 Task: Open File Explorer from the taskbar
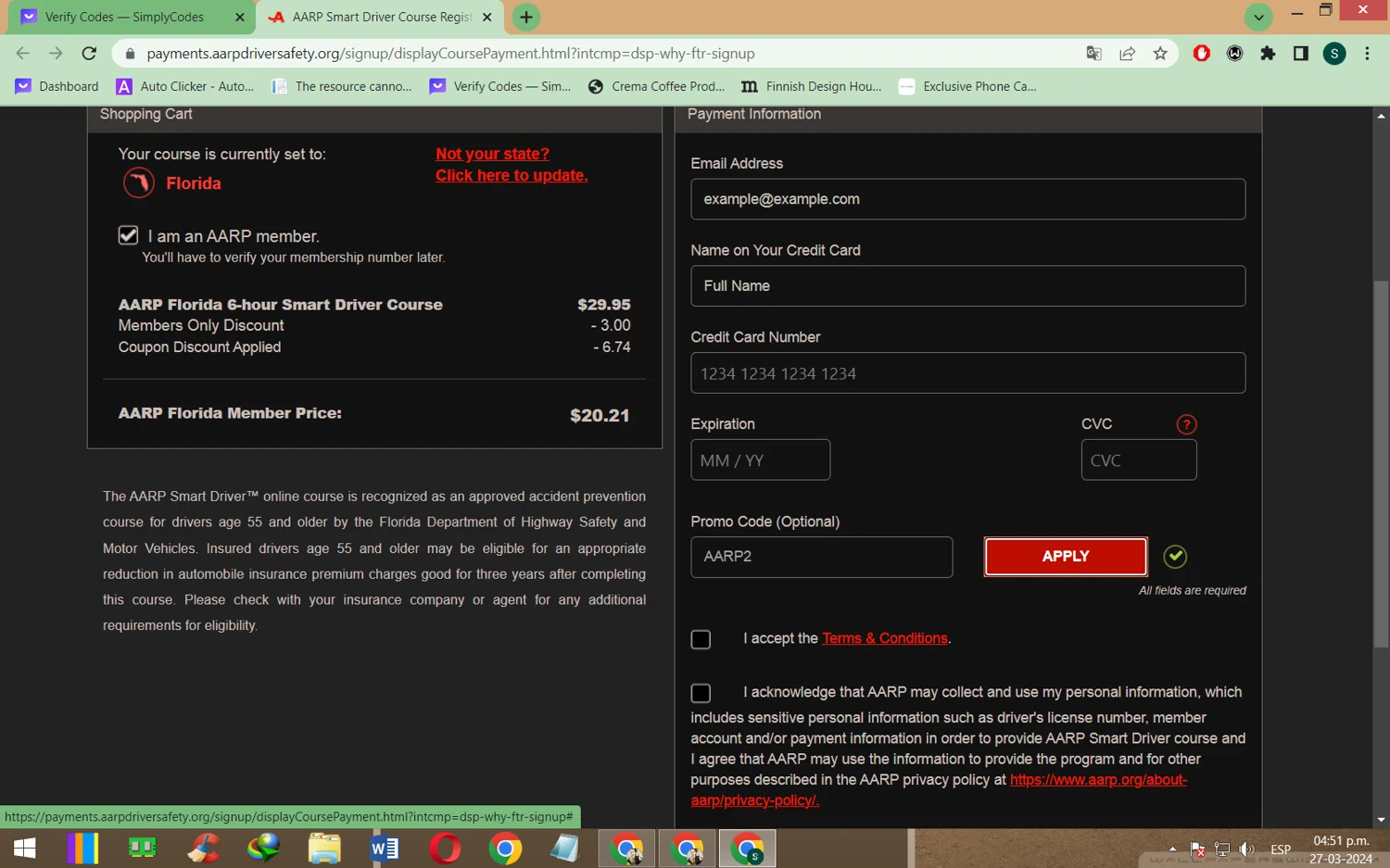(324, 849)
